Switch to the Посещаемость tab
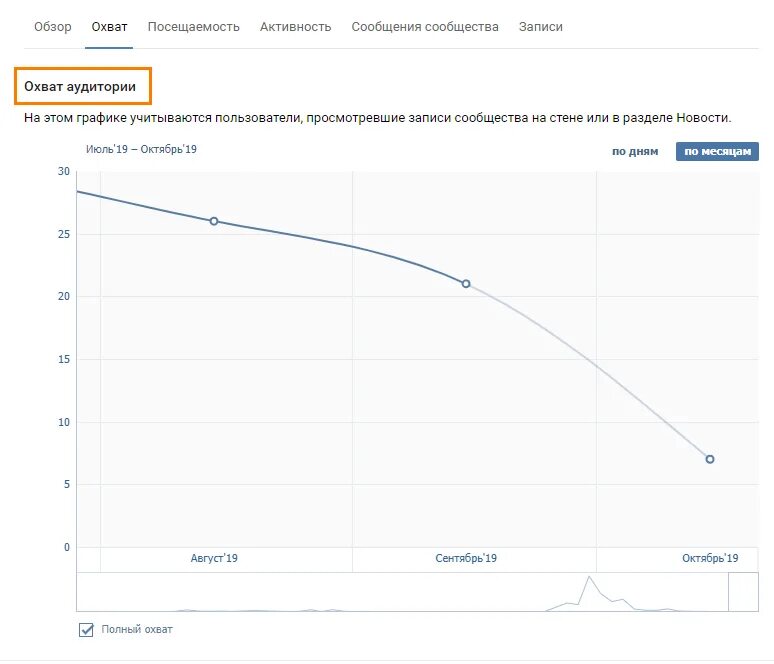 [x=194, y=27]
